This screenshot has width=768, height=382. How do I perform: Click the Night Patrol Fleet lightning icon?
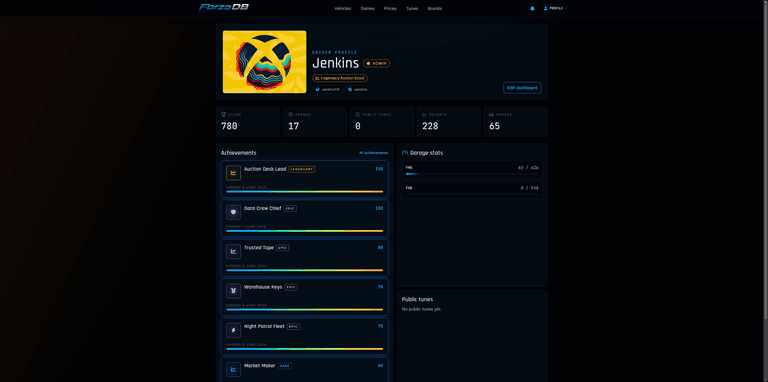tap(233, 330)
